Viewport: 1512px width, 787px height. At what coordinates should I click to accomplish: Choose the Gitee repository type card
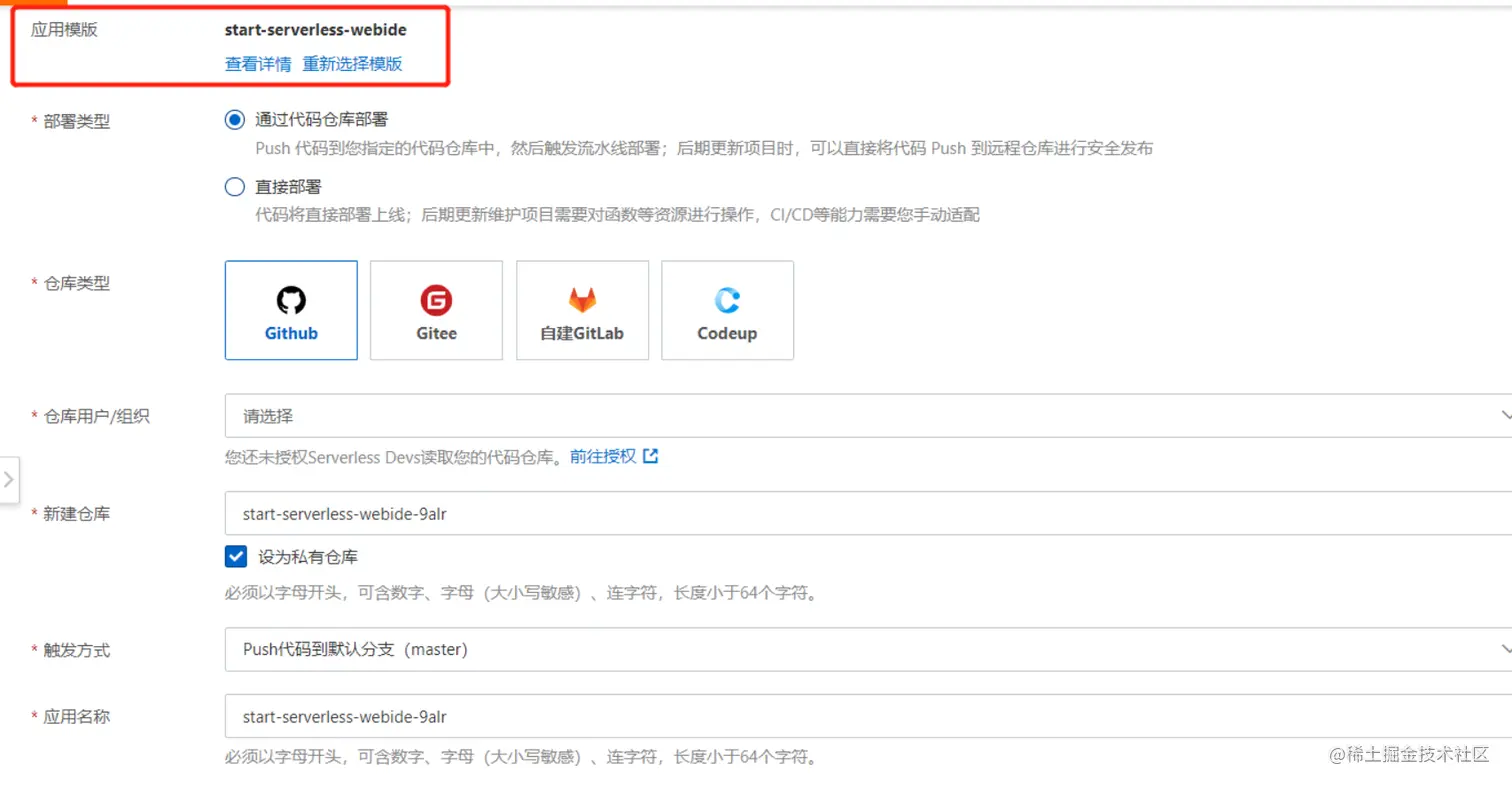(436, 310)
